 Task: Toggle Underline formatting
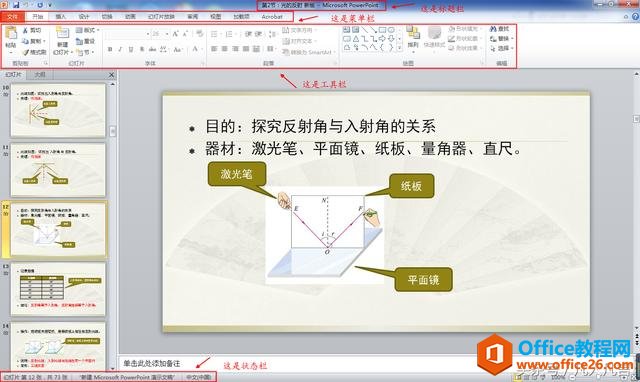tap(131, 49)
